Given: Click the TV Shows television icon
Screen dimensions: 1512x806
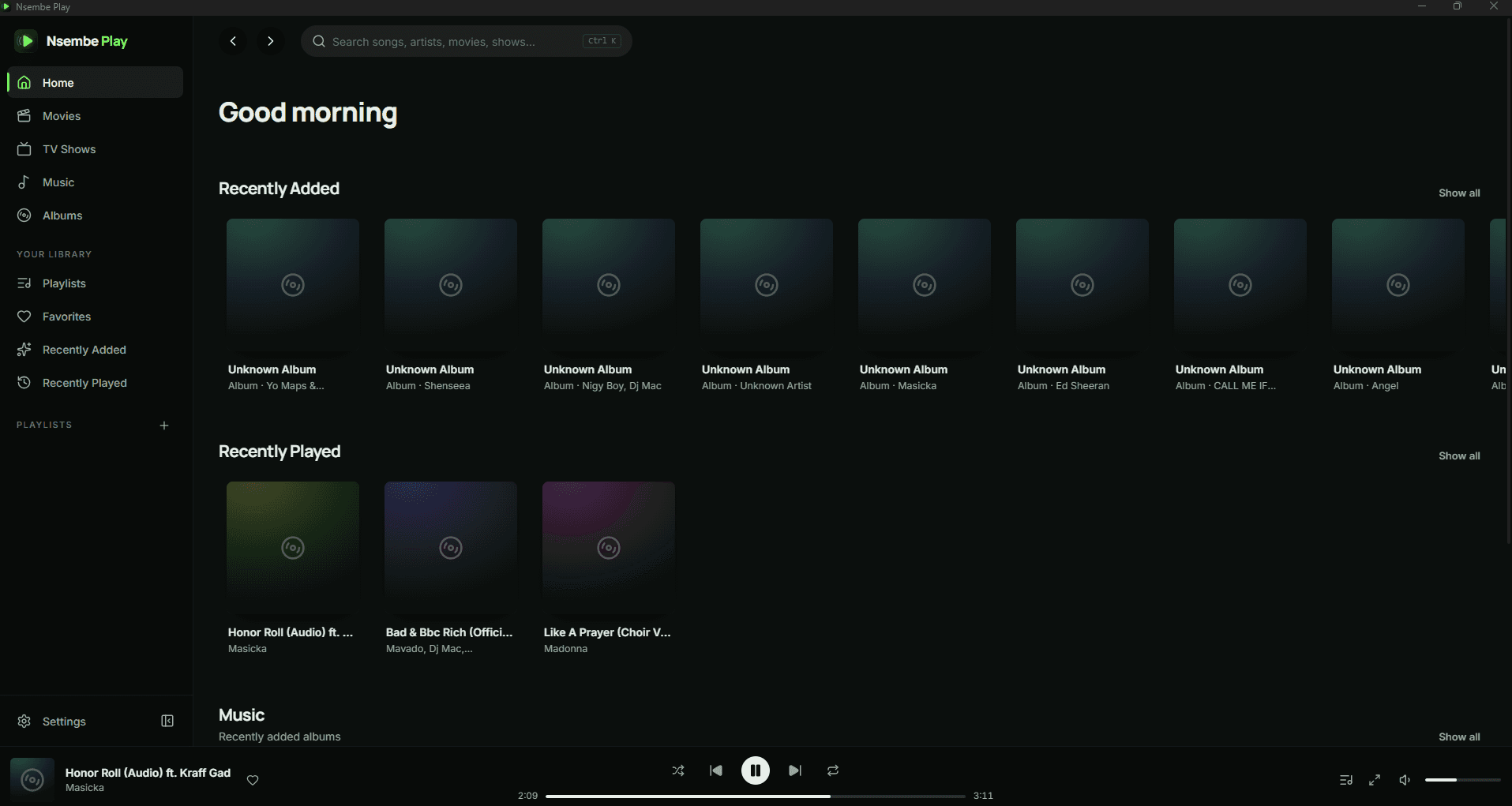Looking at the screenshot, I should (24, 149).
